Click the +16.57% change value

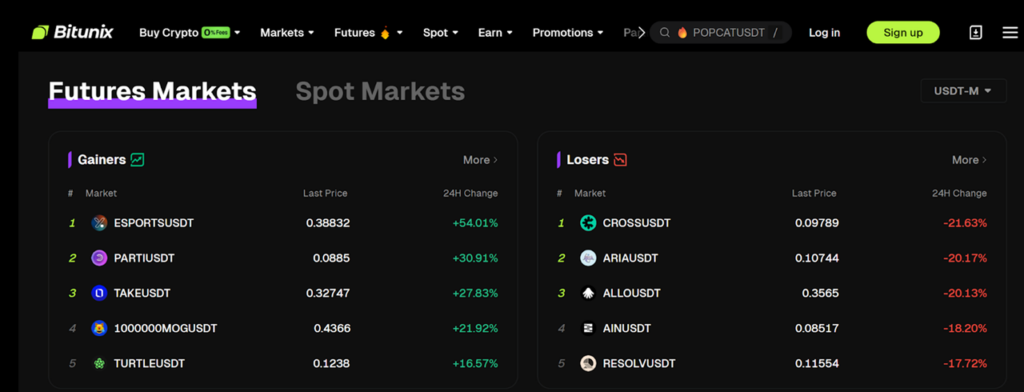click(475, 363)
